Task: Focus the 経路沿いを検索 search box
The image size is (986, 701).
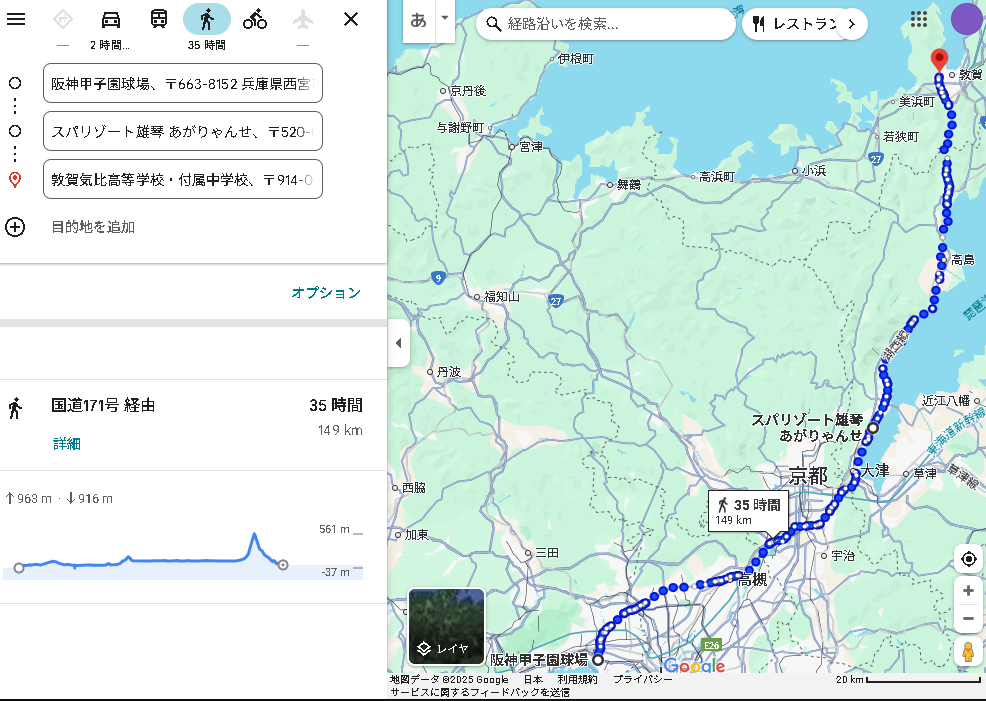Action: 606,24
